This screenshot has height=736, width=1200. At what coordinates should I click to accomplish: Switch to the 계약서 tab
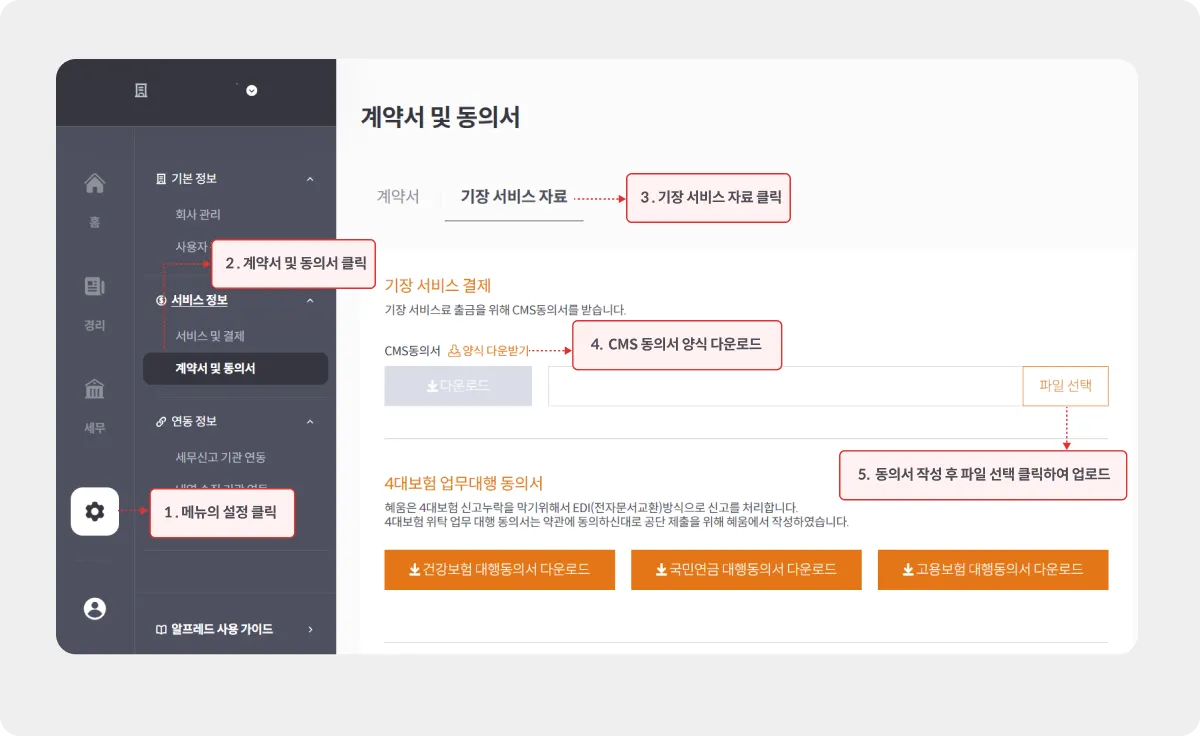[398, 196]
